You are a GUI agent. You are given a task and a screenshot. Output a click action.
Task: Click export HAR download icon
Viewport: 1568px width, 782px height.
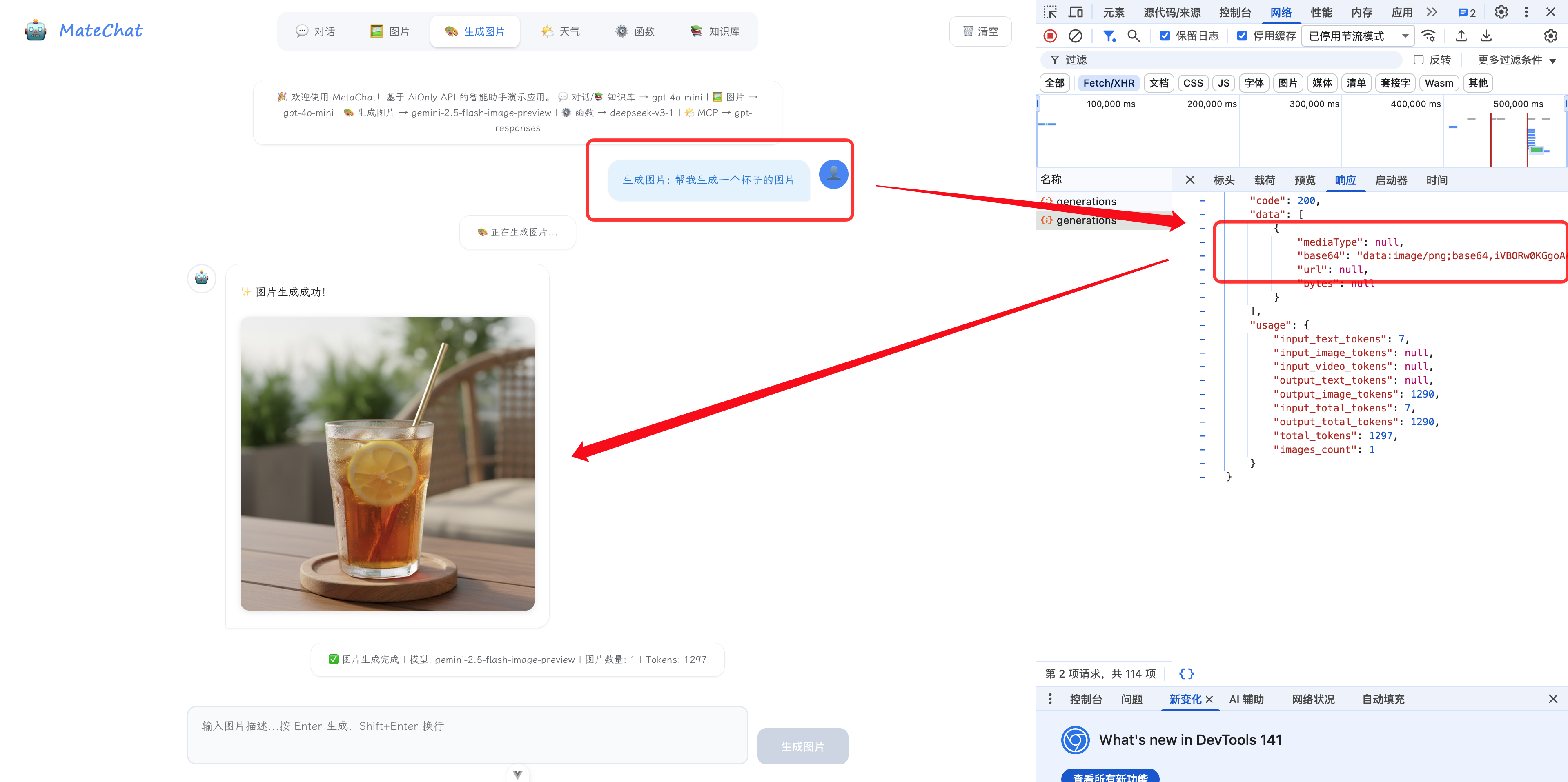tap(1486, 36)
